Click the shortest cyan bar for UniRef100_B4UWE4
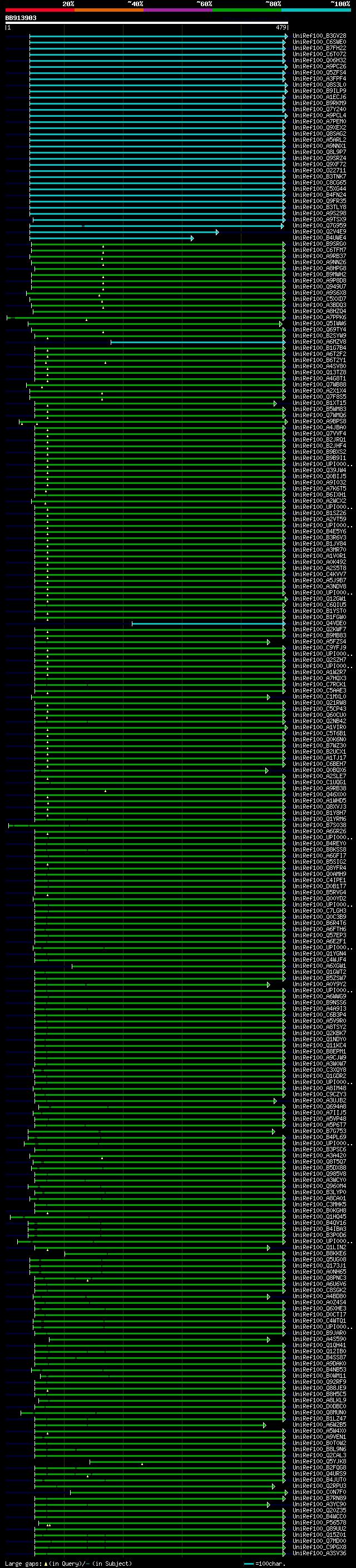Screen dimensions: 356x1568 [x=111, y=238]
